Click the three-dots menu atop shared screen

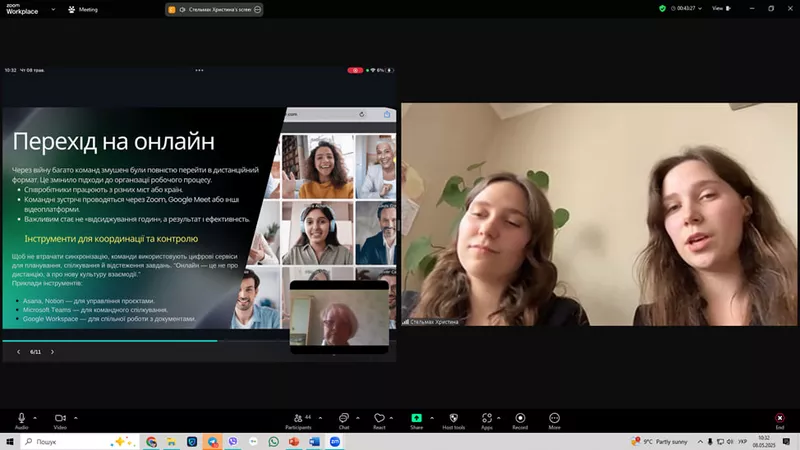point(199,70)
